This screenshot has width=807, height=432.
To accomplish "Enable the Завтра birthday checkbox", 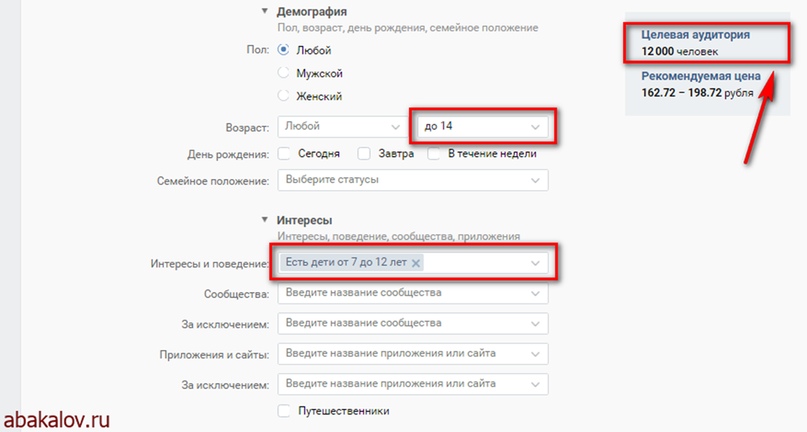I will pos(364,153).
